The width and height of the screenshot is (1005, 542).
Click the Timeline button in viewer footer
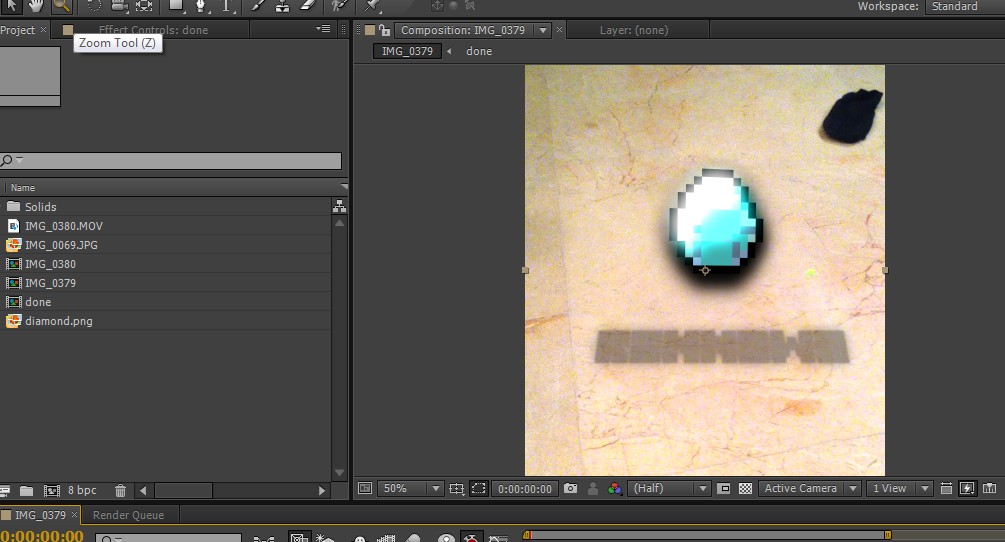[x=990, y=489]
